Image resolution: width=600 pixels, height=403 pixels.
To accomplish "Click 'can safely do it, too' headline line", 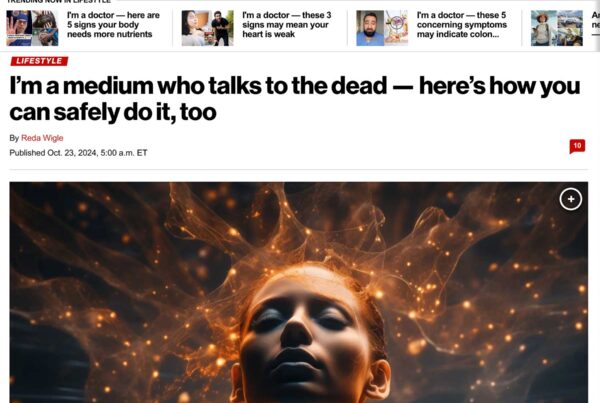I will click(113, 112).
